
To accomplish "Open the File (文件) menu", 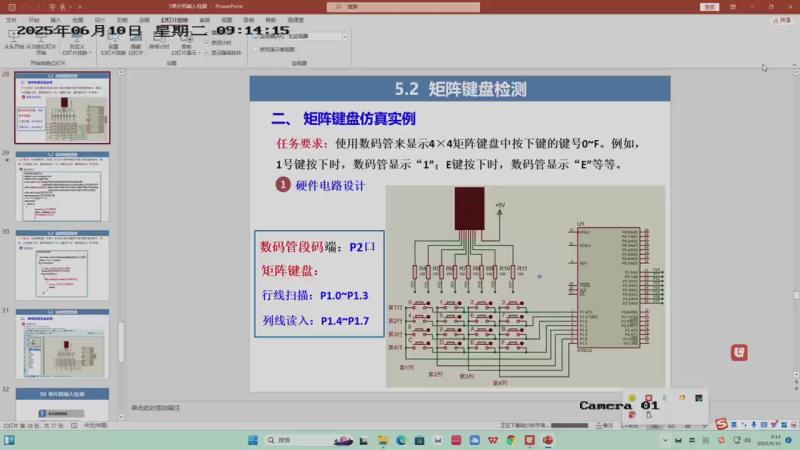I will 11,20.
